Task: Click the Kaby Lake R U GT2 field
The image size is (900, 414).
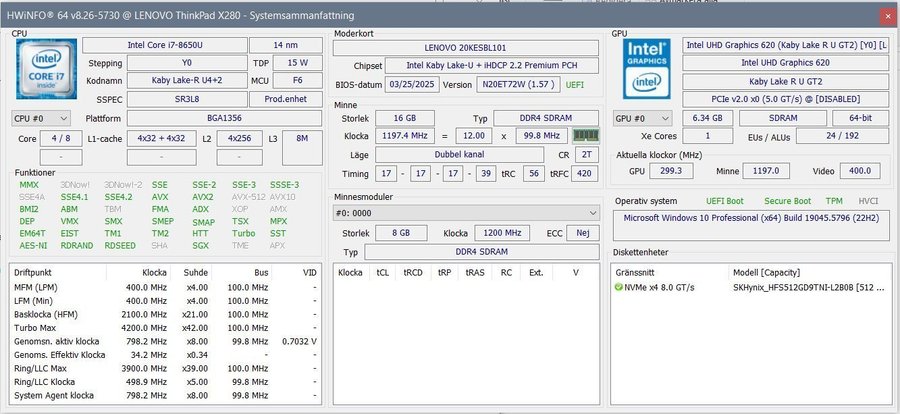Action: (x=785, y=82)
